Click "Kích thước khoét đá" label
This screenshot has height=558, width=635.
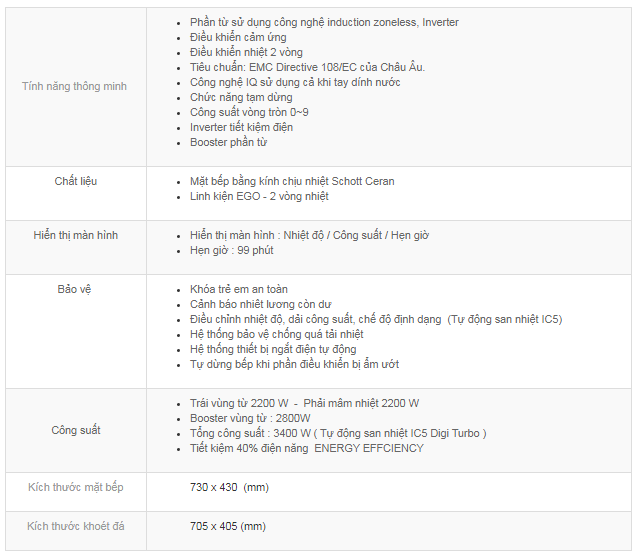point(76,526)
